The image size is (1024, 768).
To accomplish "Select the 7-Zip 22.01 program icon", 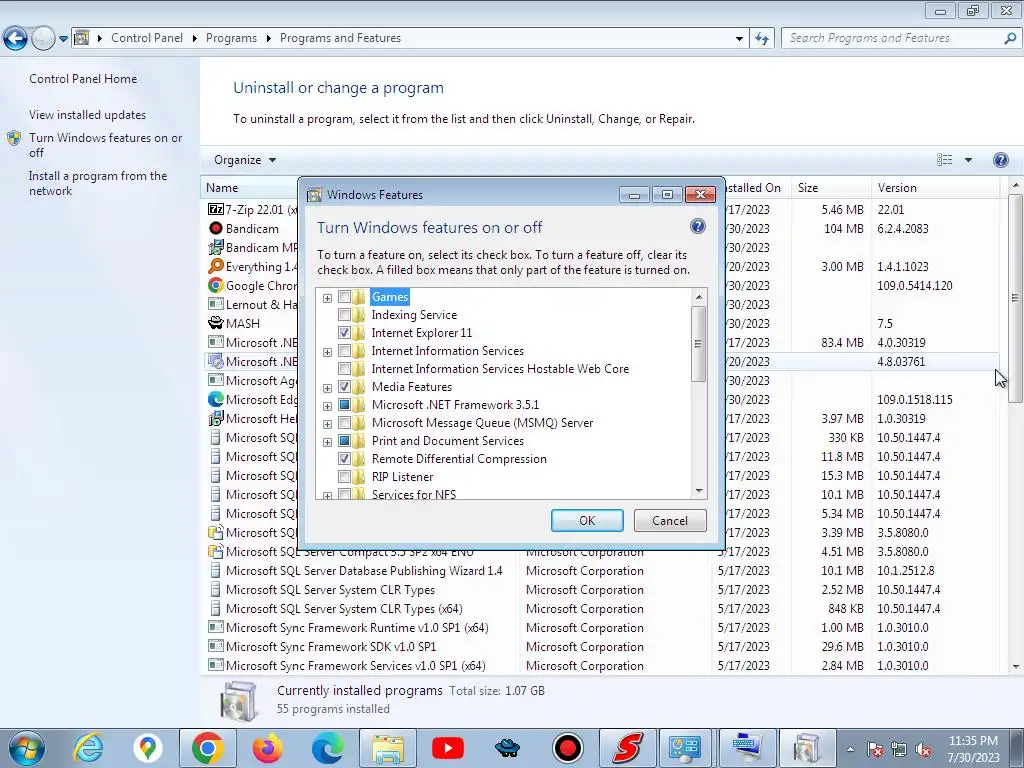I will click(216, 209).
